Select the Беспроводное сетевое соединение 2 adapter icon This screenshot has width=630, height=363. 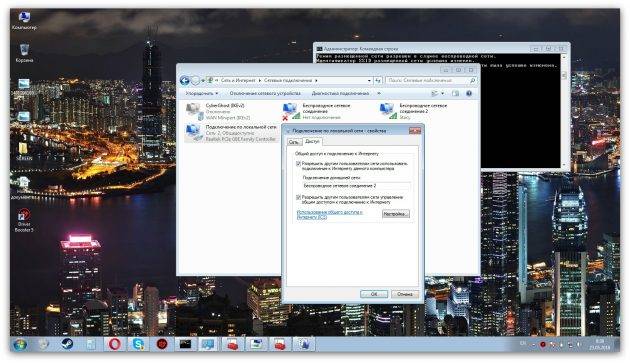point(387,111)
